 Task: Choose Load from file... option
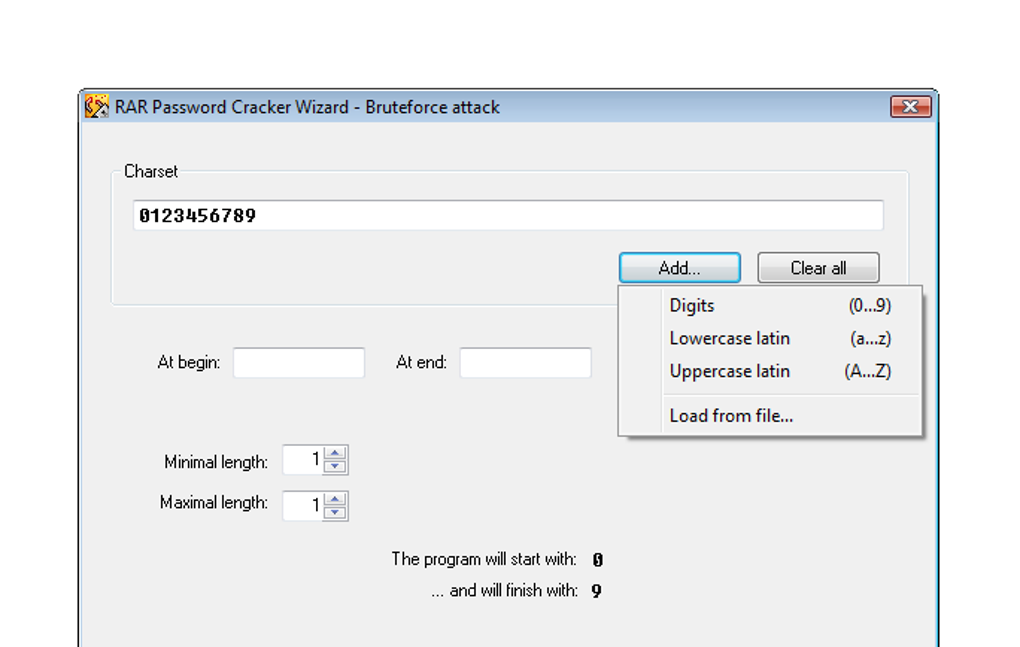click(x=731, y=416)
